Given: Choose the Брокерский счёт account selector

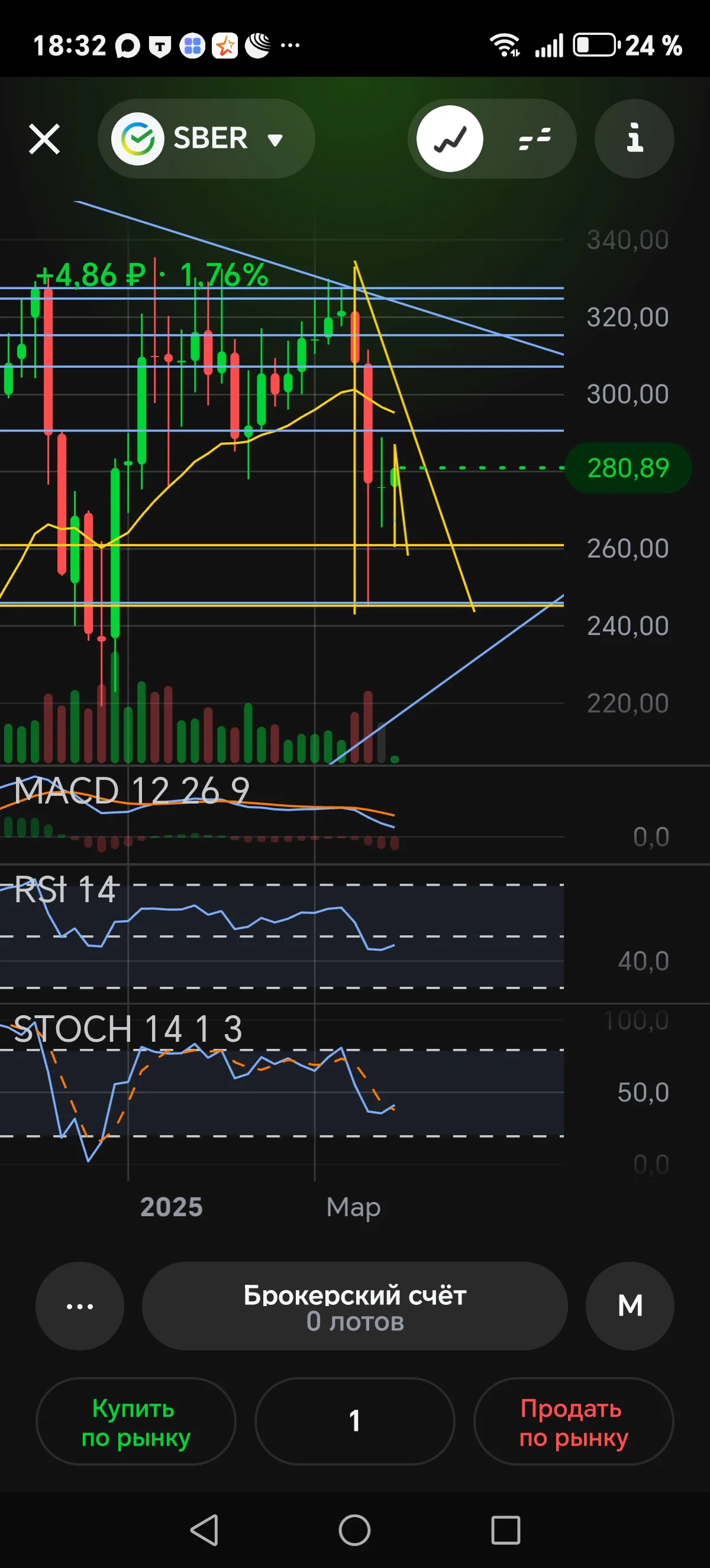Looking at the screenshot, I should point(355,1305).
